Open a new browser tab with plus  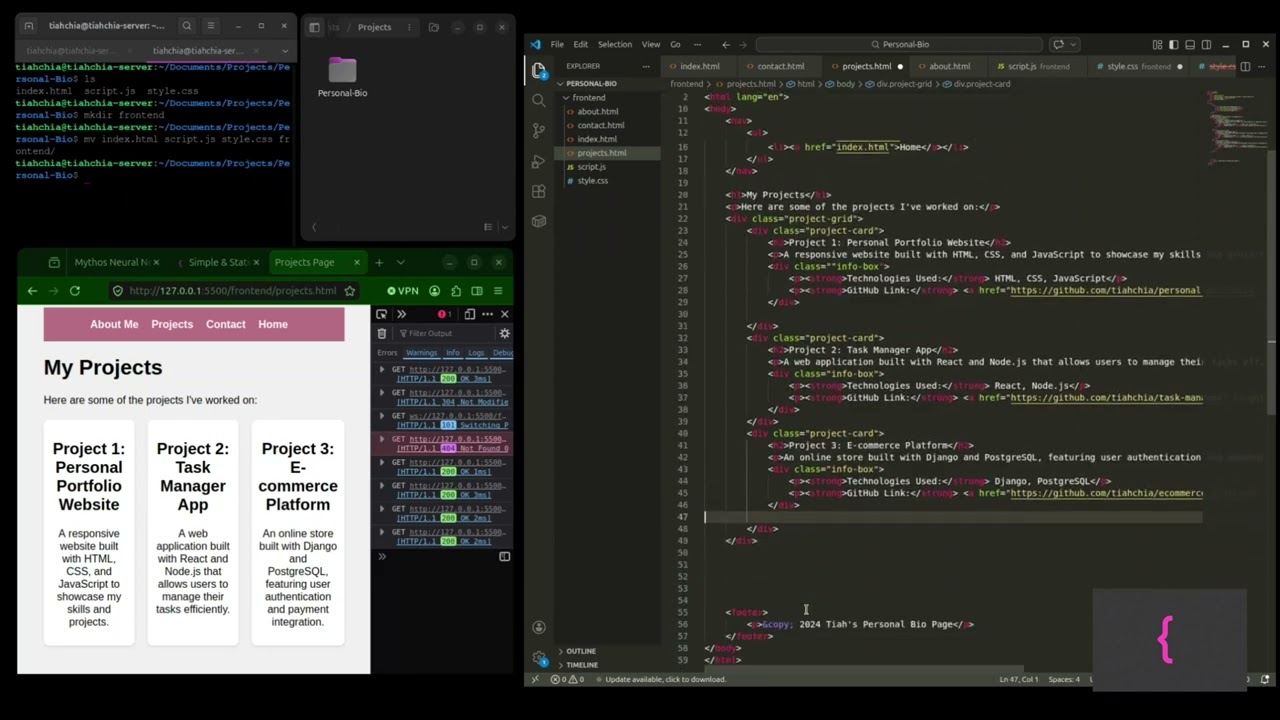pos(379,262)
